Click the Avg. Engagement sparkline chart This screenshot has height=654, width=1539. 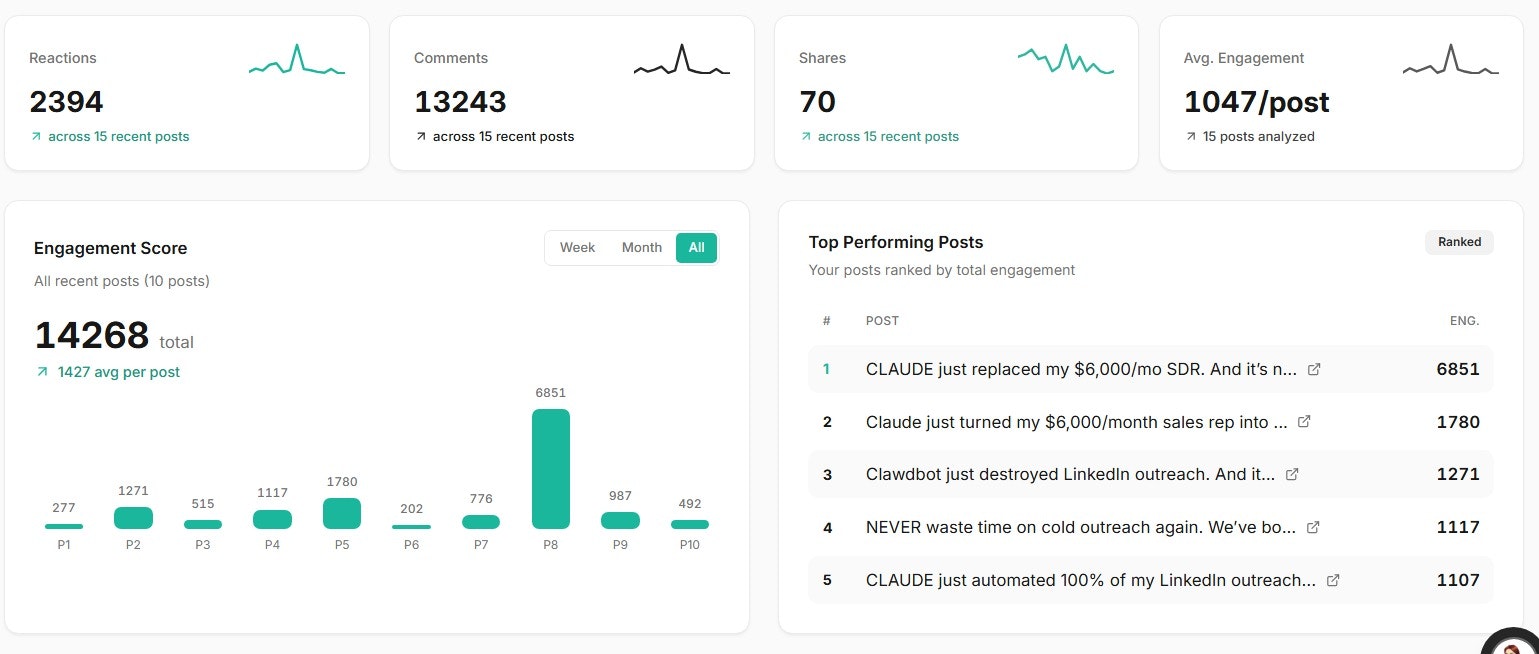(1451, 61)
